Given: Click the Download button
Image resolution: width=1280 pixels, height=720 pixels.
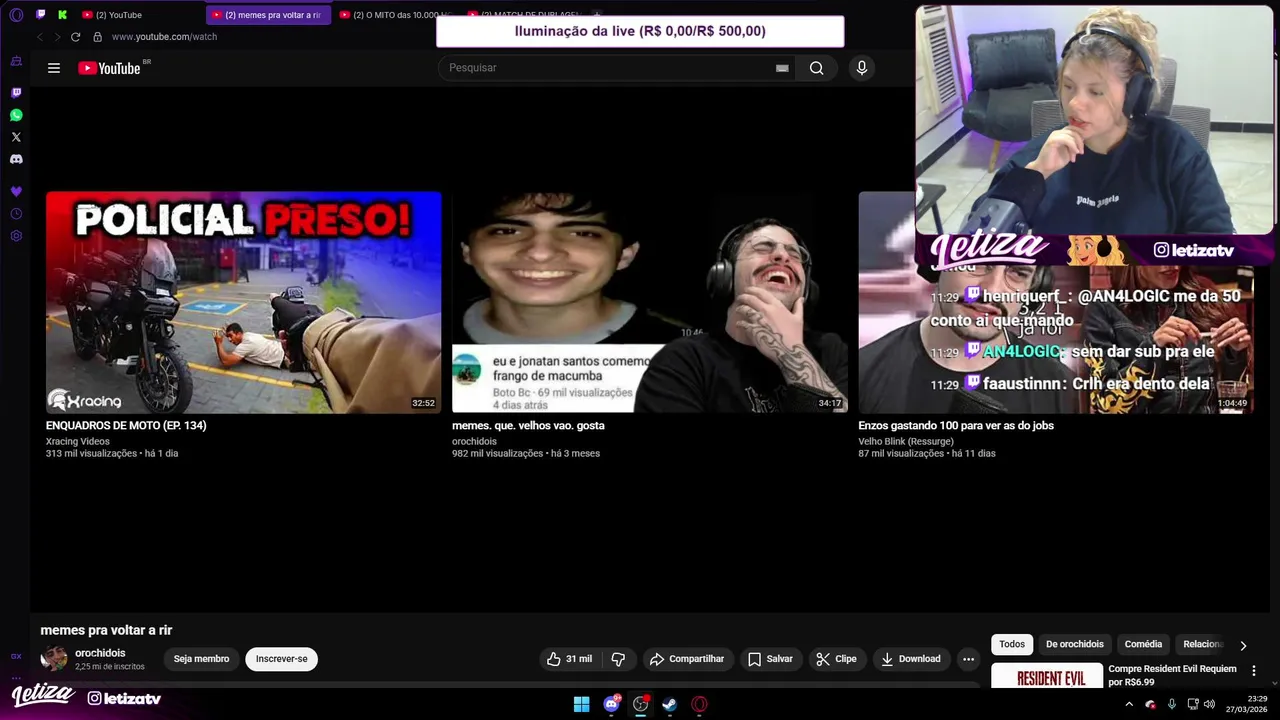Looking at the screenshot, I should pyautogui.click(x=910, y=659).
